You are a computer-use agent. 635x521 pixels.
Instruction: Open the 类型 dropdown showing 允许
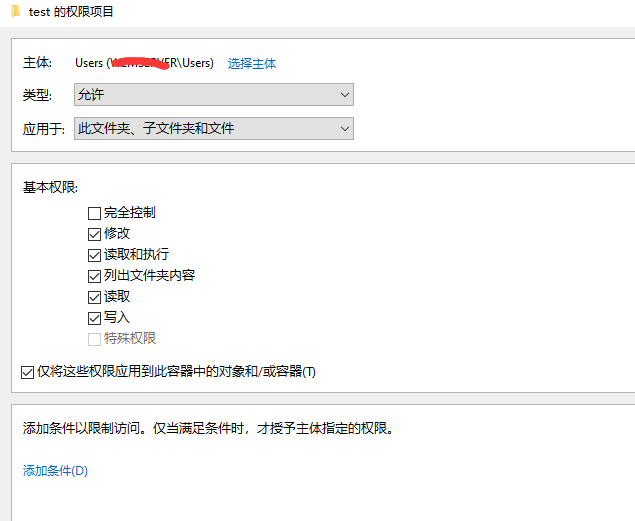point(214,95)
